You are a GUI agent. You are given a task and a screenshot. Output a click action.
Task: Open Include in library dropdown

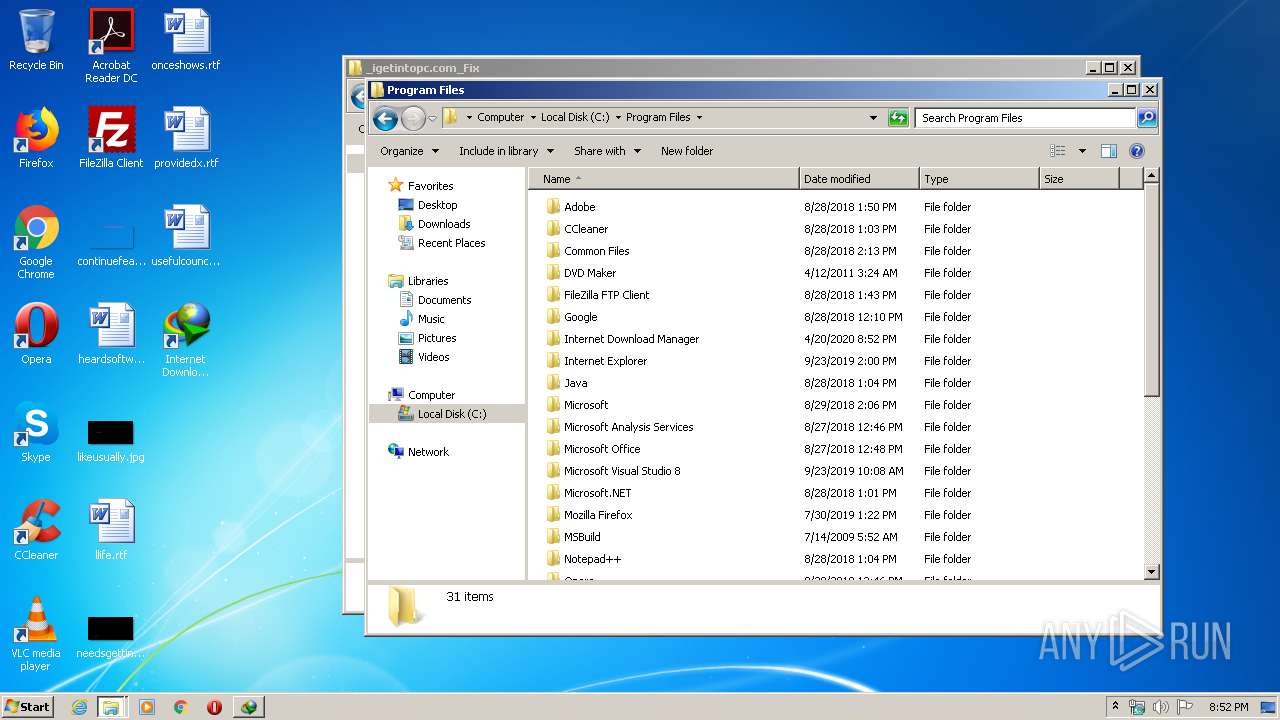coord(506,151)
